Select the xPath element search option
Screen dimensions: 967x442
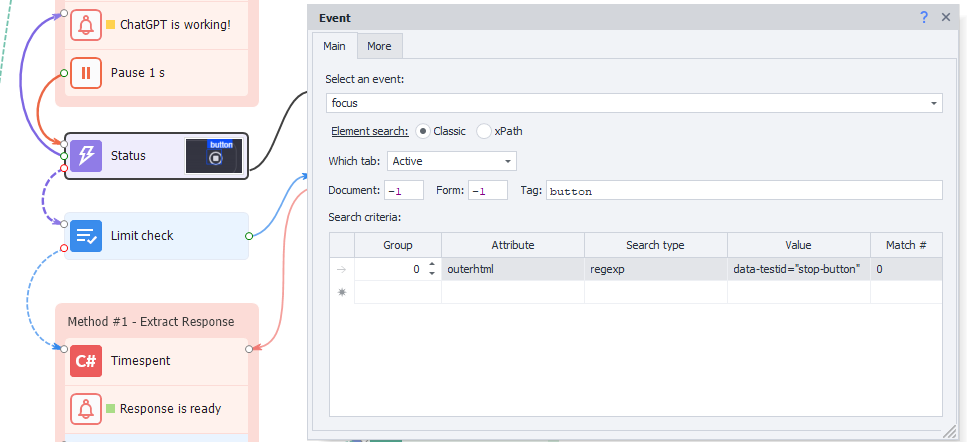[x=484, y=131]
